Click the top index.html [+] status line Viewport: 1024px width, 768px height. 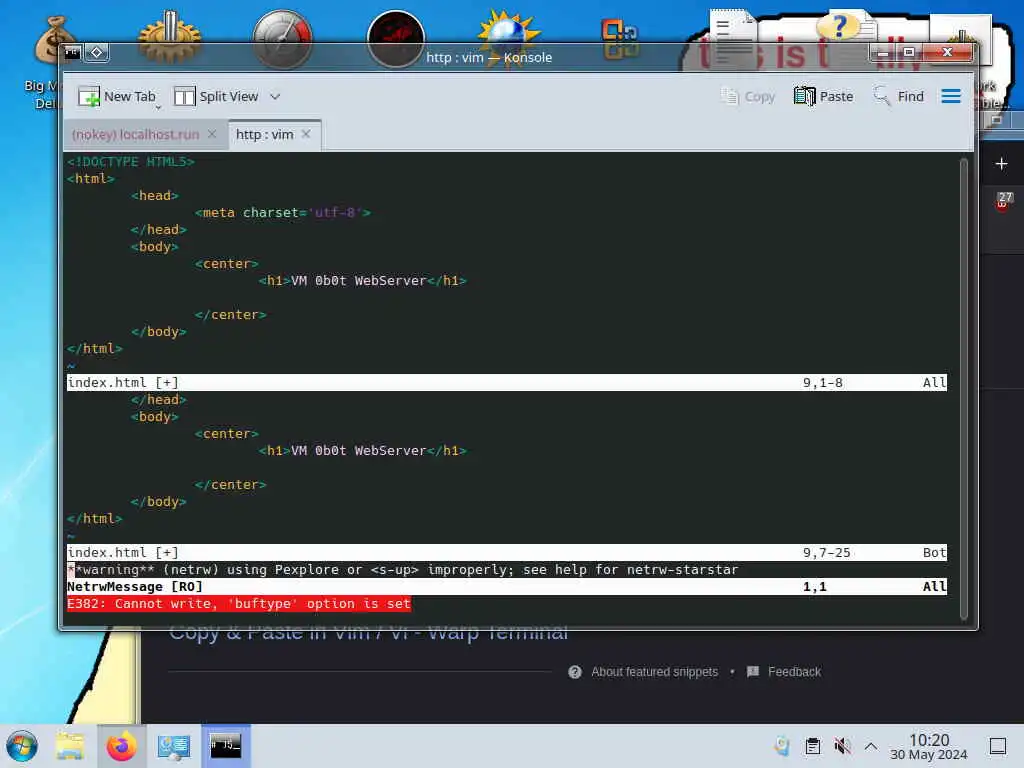coord(507,383)
